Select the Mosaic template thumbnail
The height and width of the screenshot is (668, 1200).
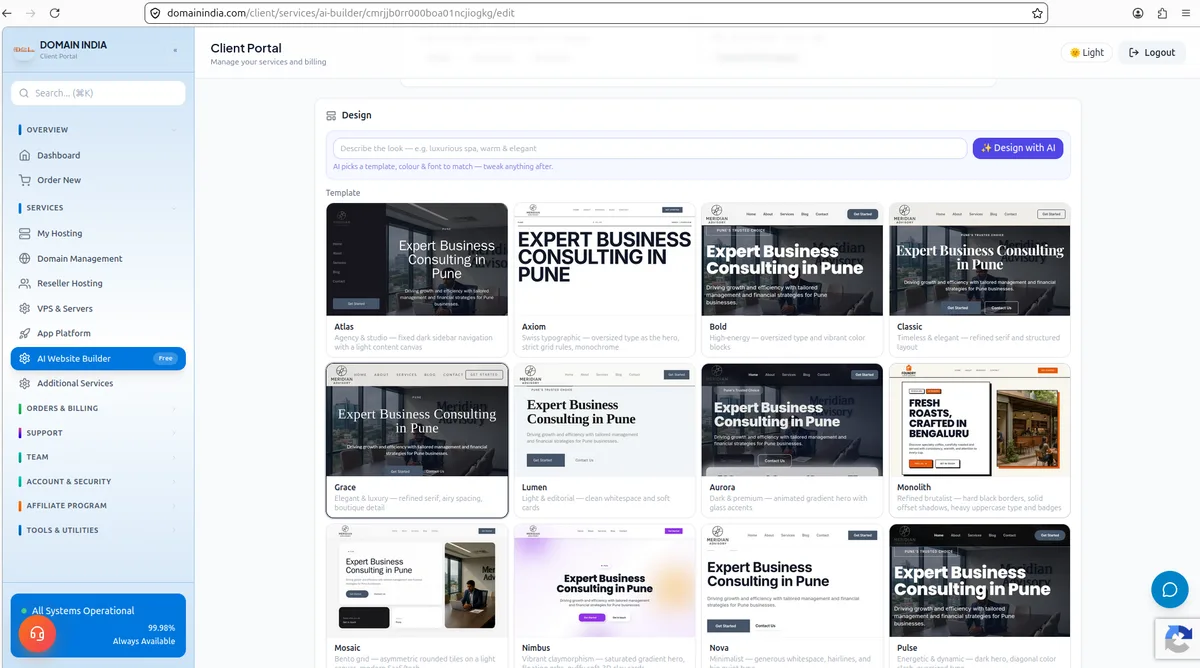pyautogui.click(x=417, y=580)
